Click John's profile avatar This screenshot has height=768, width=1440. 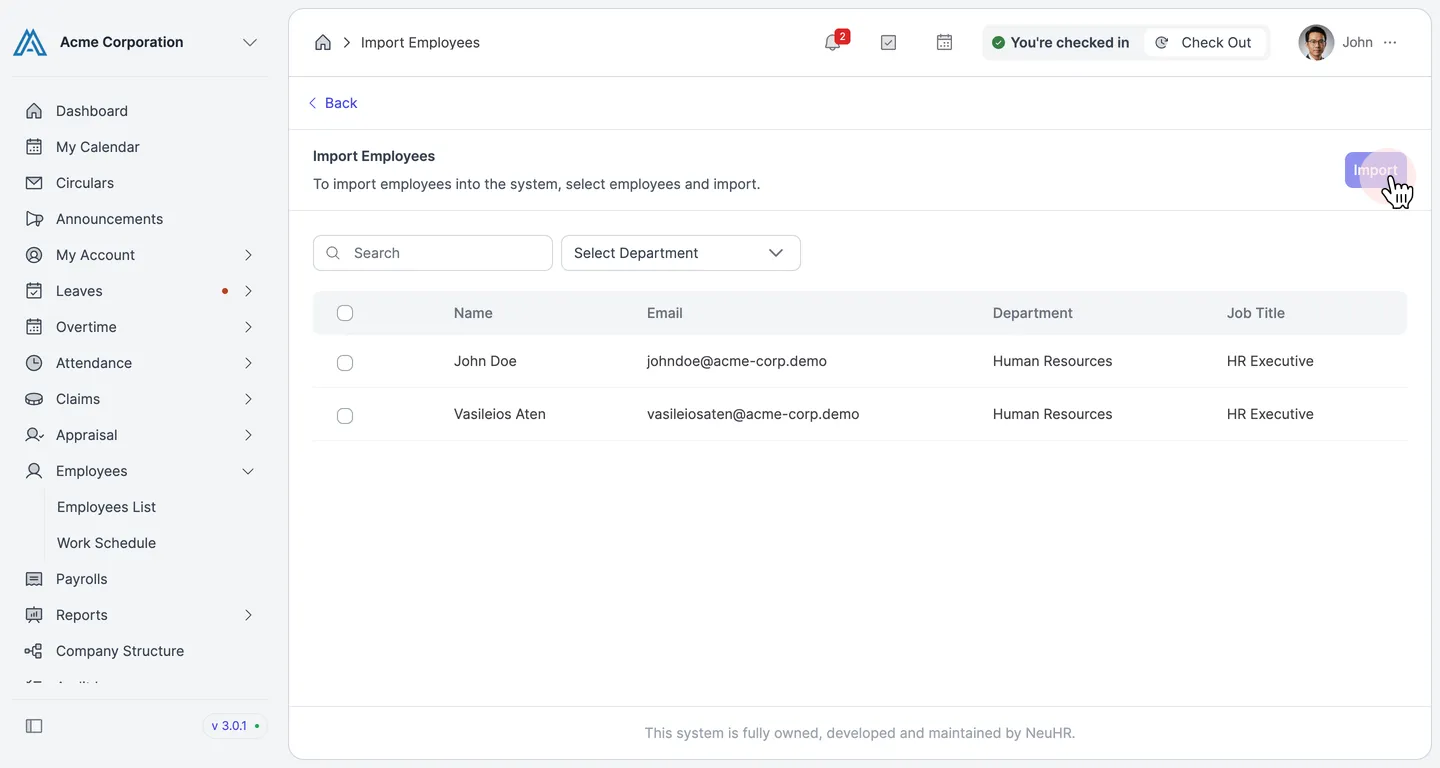click(x=1316, y=42)
